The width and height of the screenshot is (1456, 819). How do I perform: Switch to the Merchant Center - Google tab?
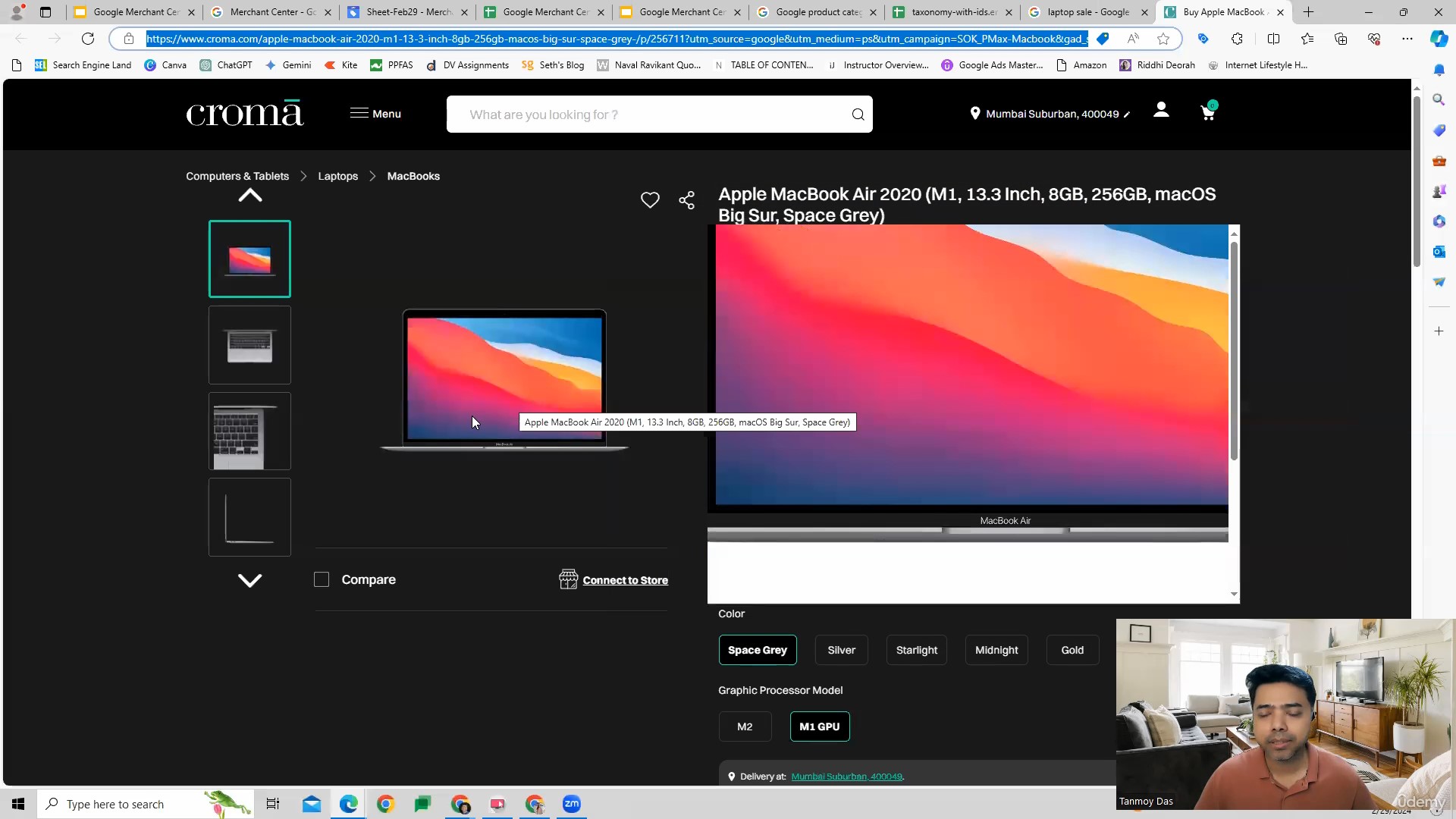[x=273, y=12]
